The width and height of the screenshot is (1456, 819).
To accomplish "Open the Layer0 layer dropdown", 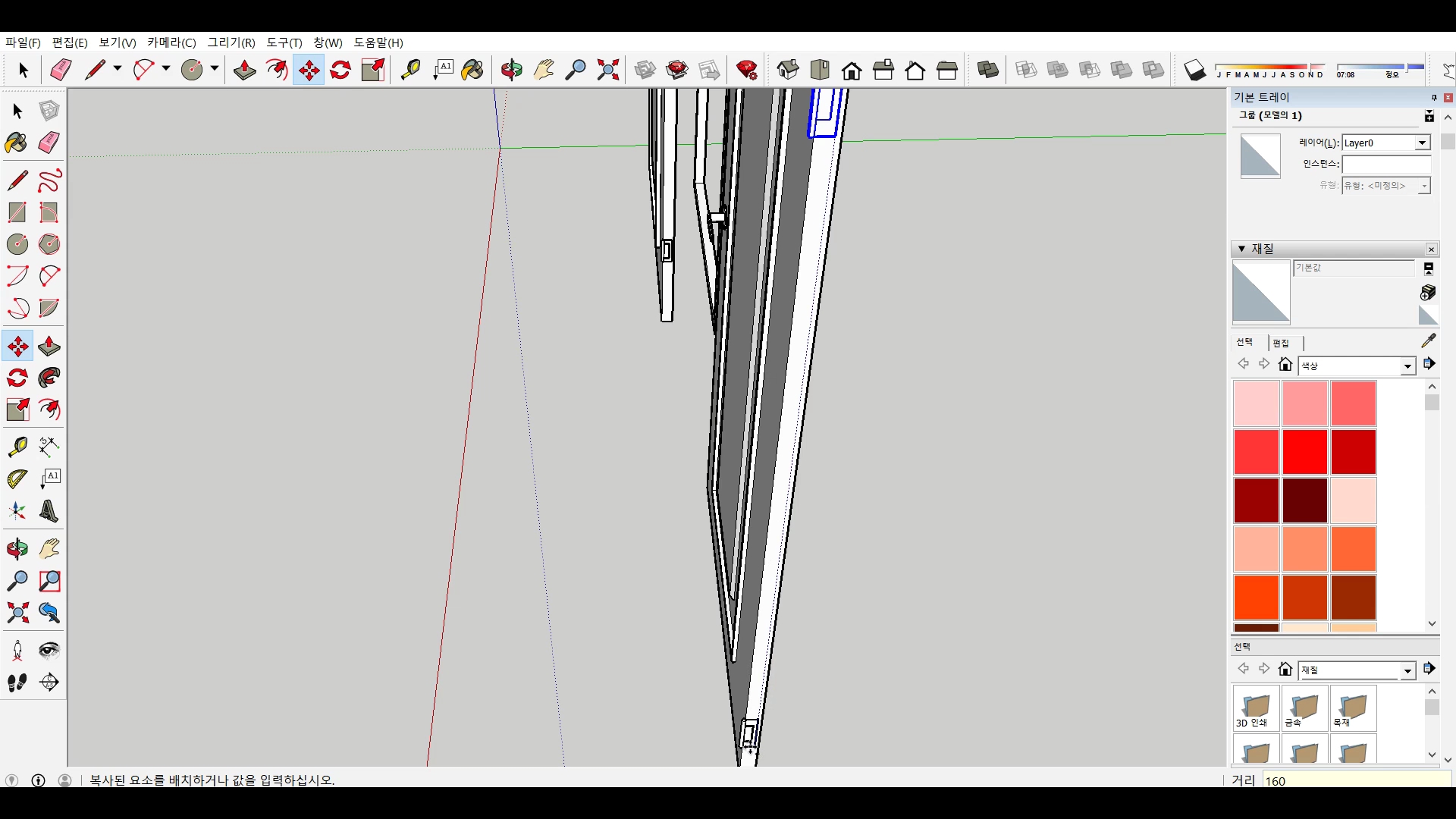I will (1422, 143).
